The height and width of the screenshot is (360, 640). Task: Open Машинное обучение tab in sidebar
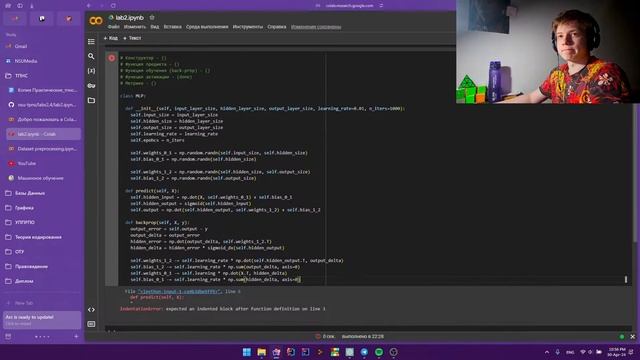(x=43, y=178)
